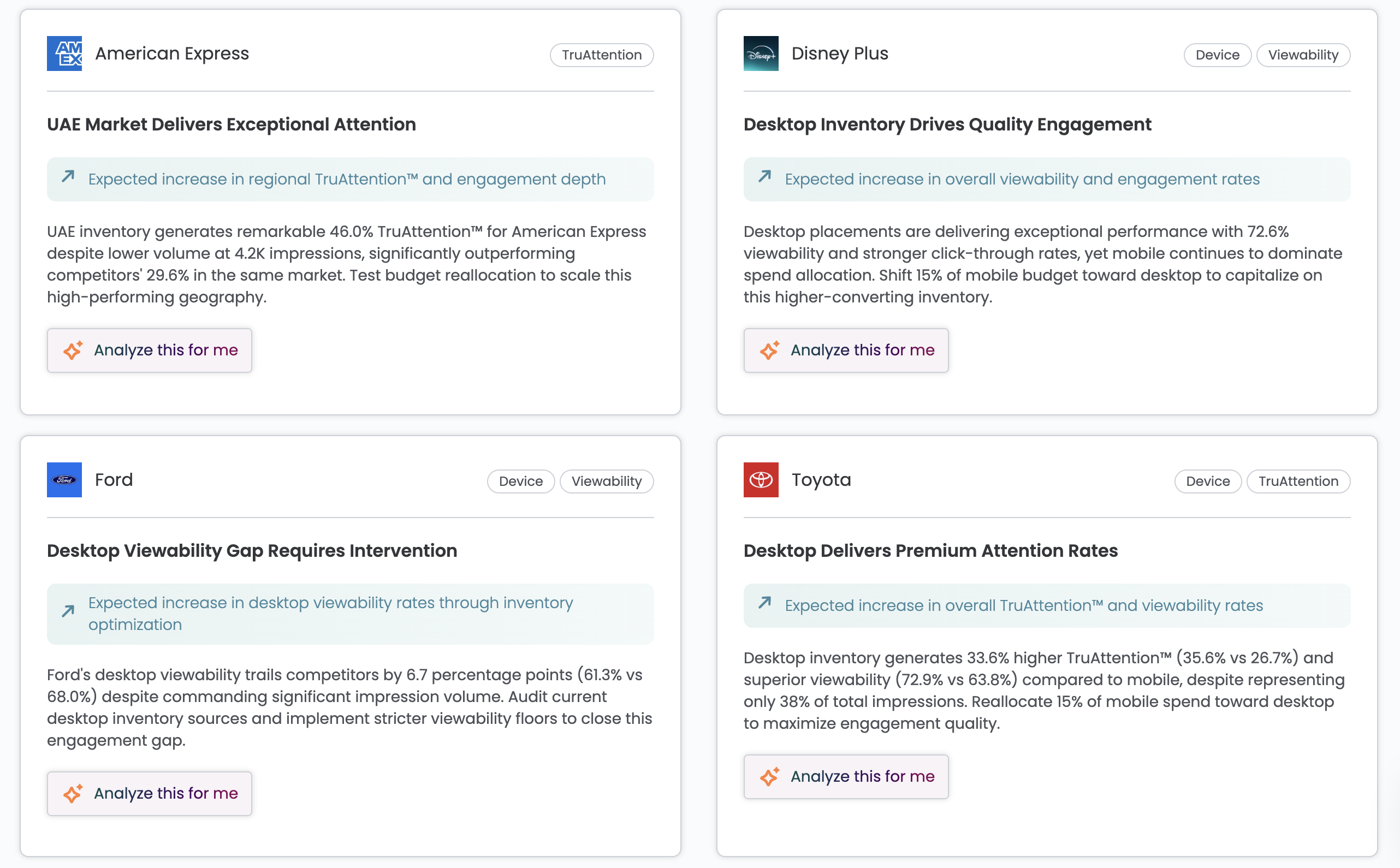Open 'Desktop Viewability Gap Requires Intervention' heading
The image size is (1400, 868).
tap(252, 551)
